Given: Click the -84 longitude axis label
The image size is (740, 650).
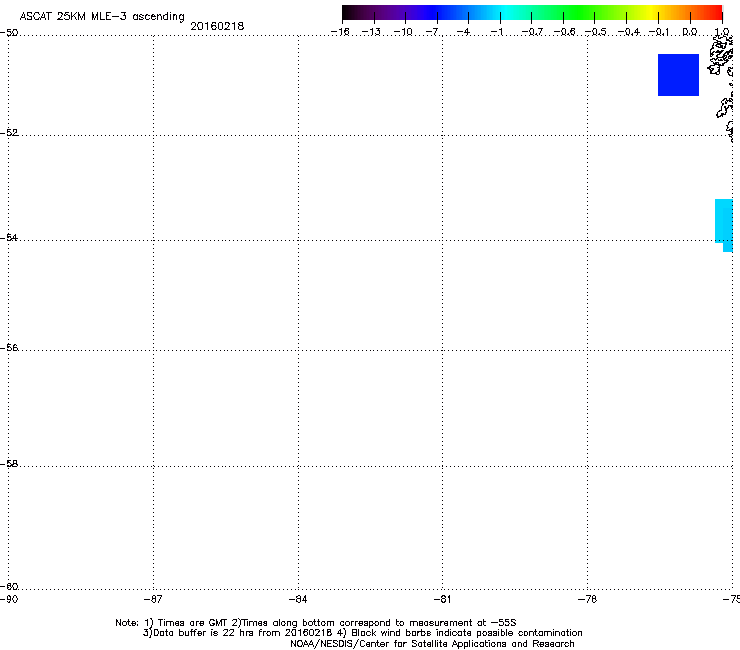Looking at the screenshot, I should (298, 599).
